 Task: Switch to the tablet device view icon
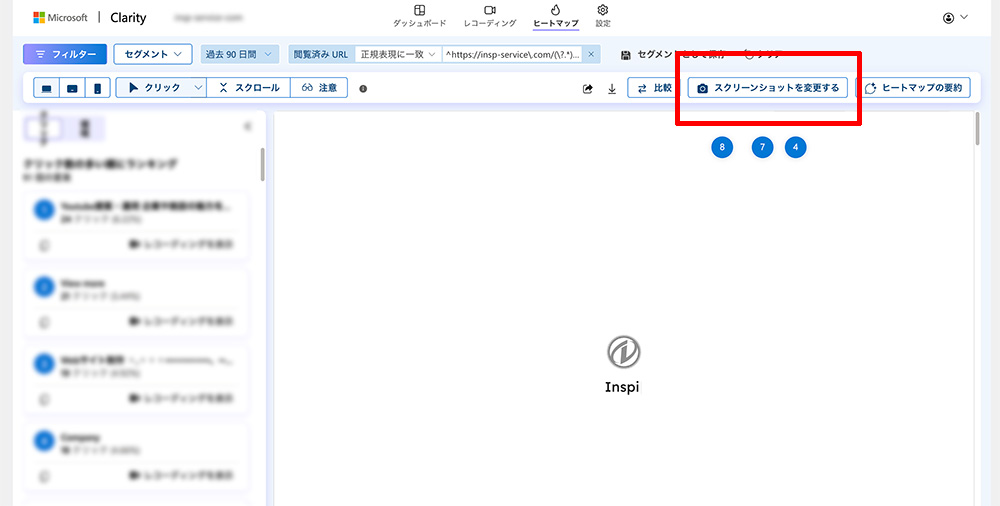coord(72,88)
